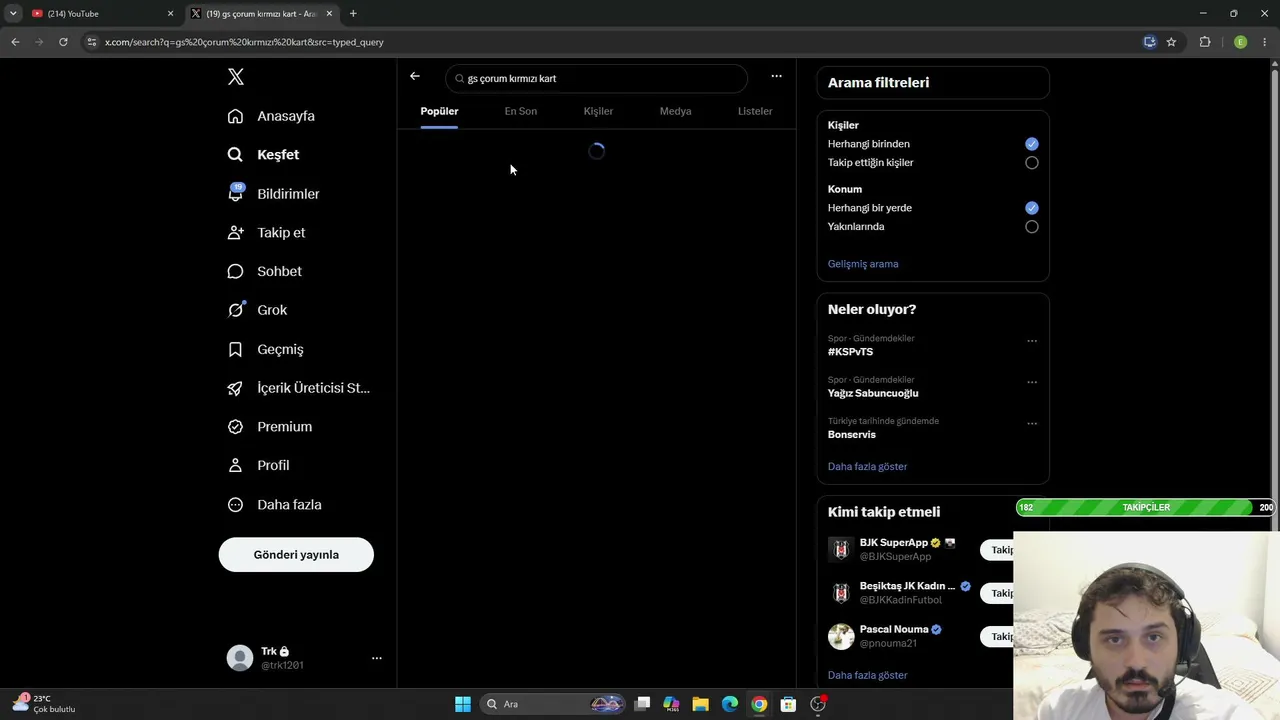
Task: Go to Profil page
Action: [x=258, y=466]
